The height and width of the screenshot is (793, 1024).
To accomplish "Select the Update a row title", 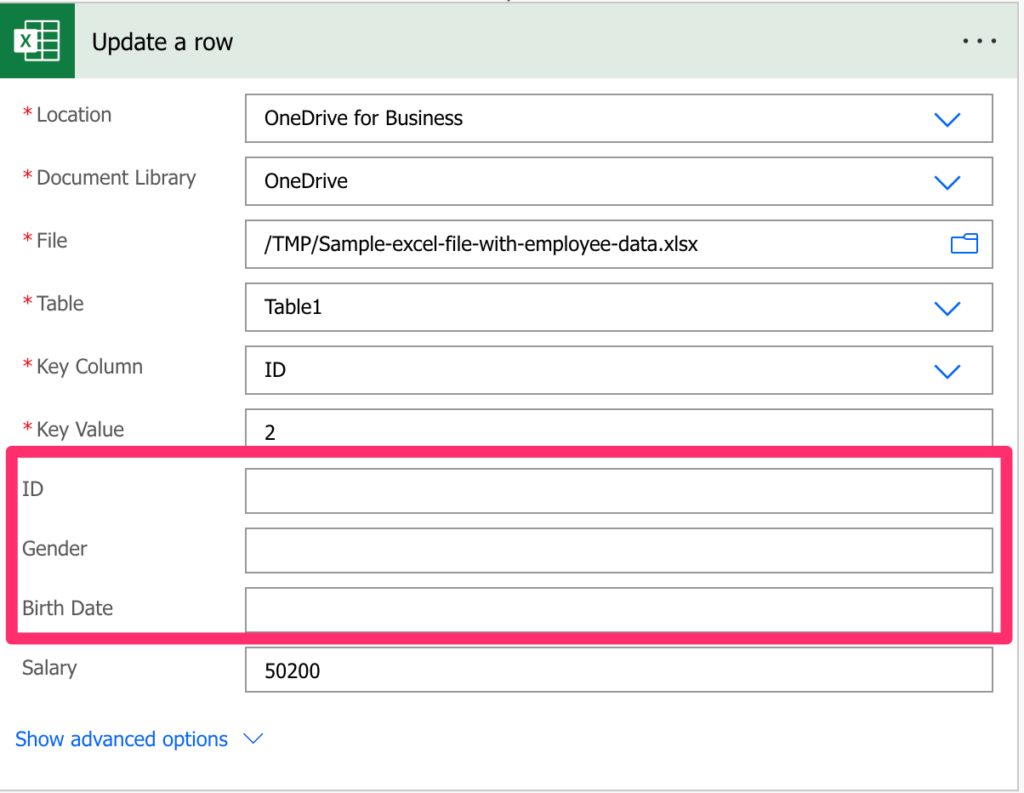I will point(162,42).
